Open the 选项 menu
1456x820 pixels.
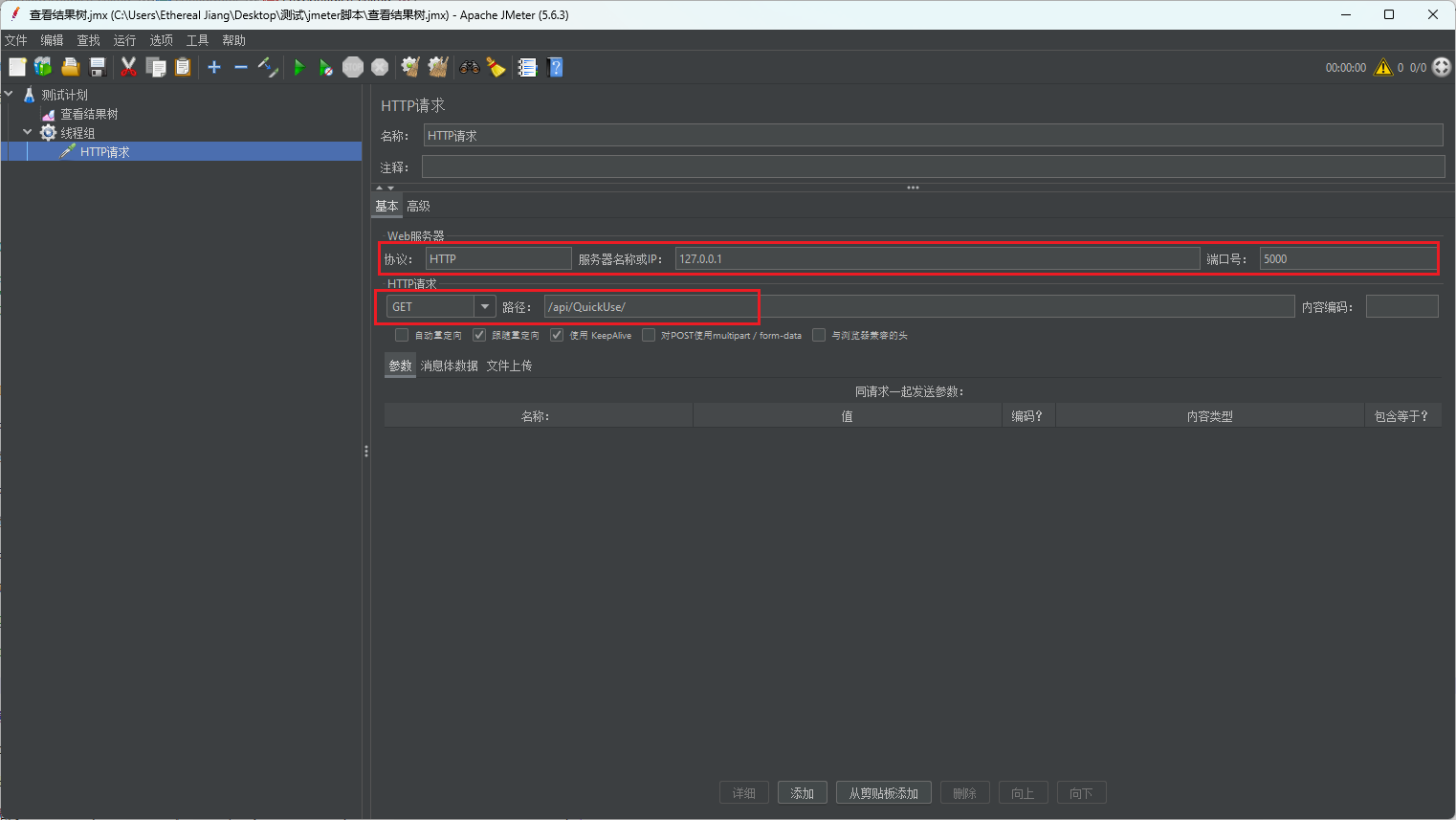click(161, 40)
